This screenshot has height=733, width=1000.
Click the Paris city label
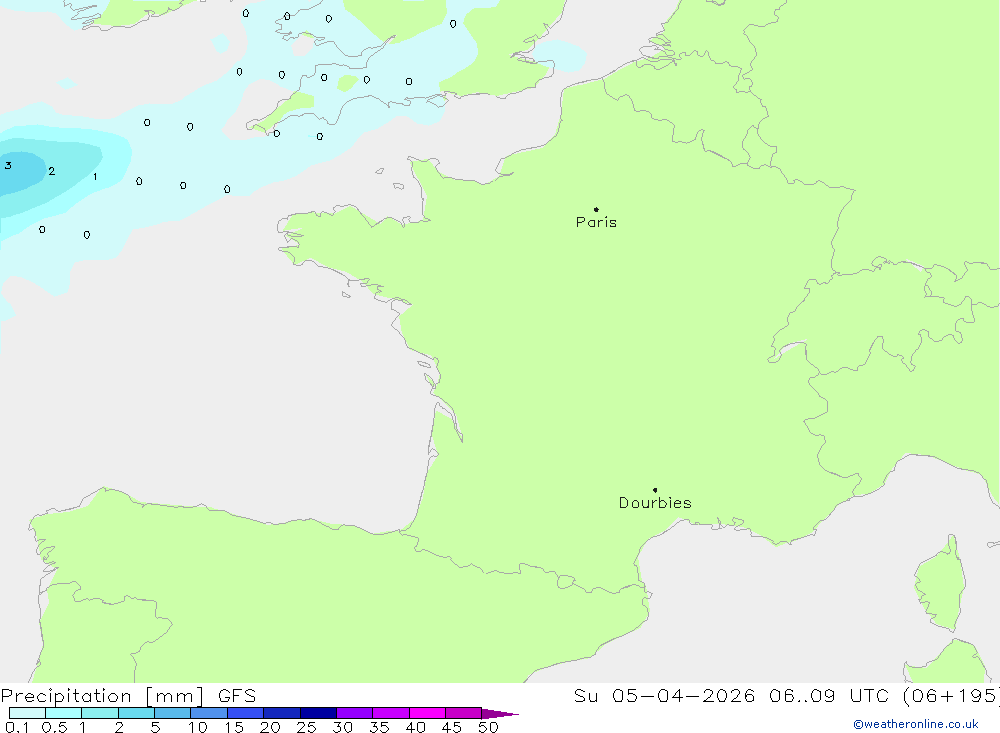[596, 222]
